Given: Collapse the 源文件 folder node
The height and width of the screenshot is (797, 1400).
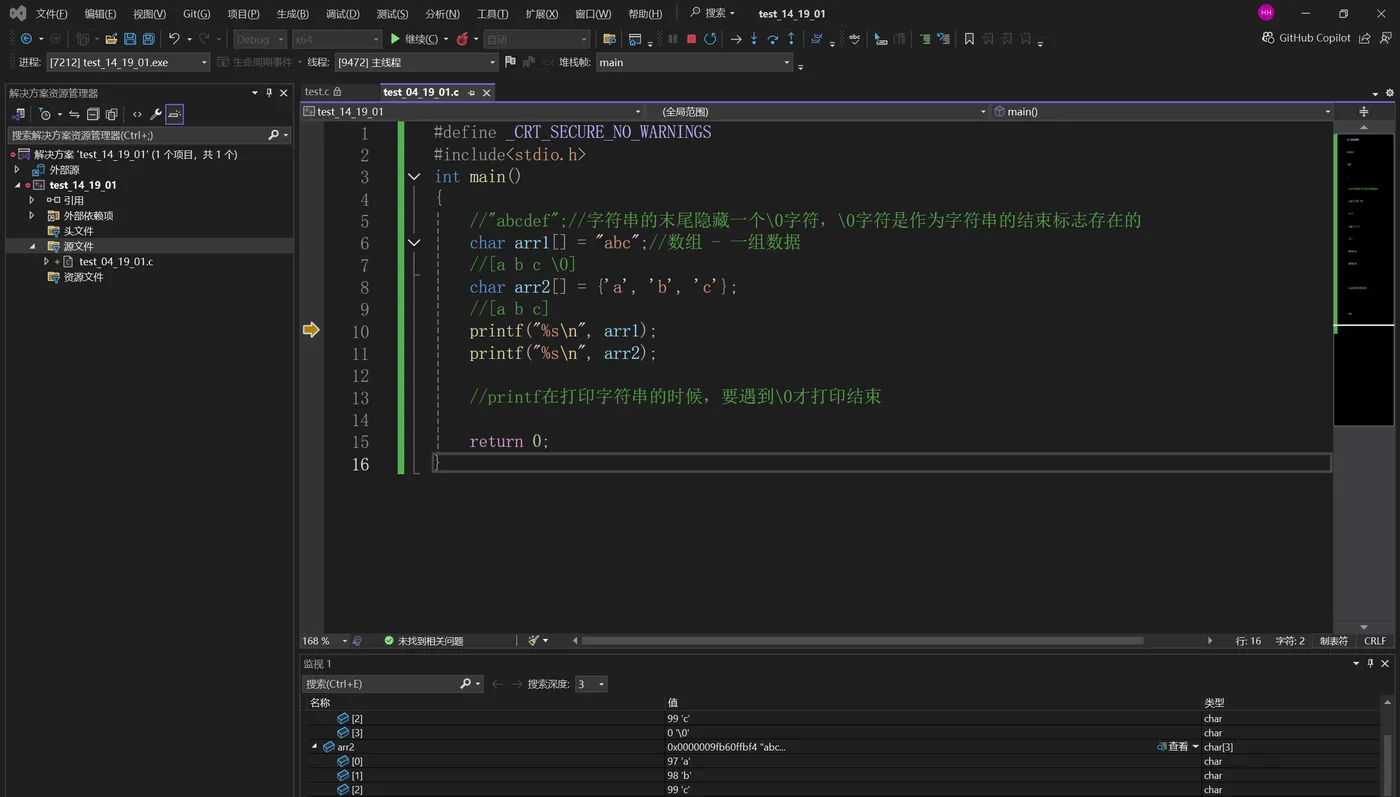Looking at the screenshot, I should coord(31,246).
